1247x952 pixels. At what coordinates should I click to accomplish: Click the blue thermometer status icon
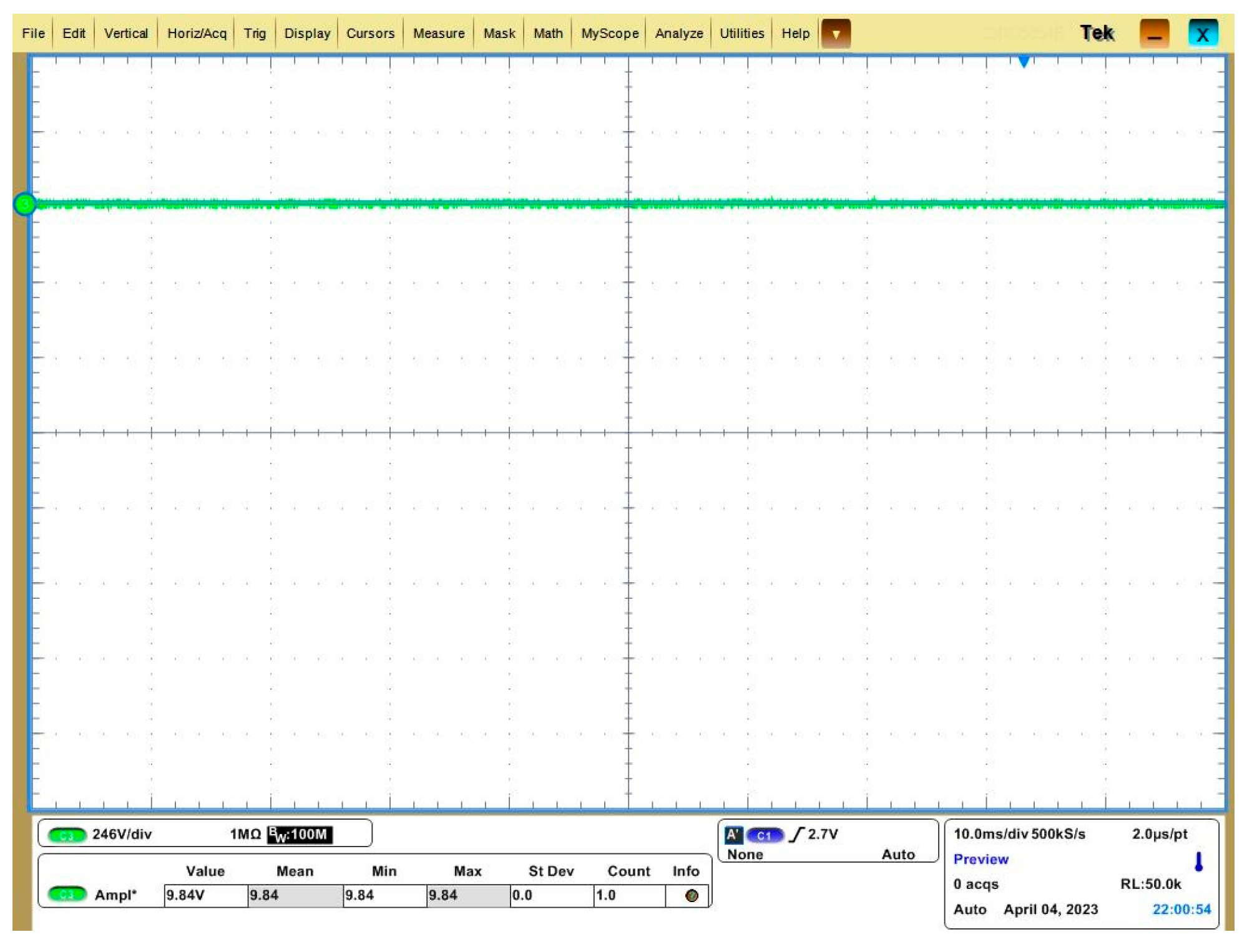pos(1198,862)
